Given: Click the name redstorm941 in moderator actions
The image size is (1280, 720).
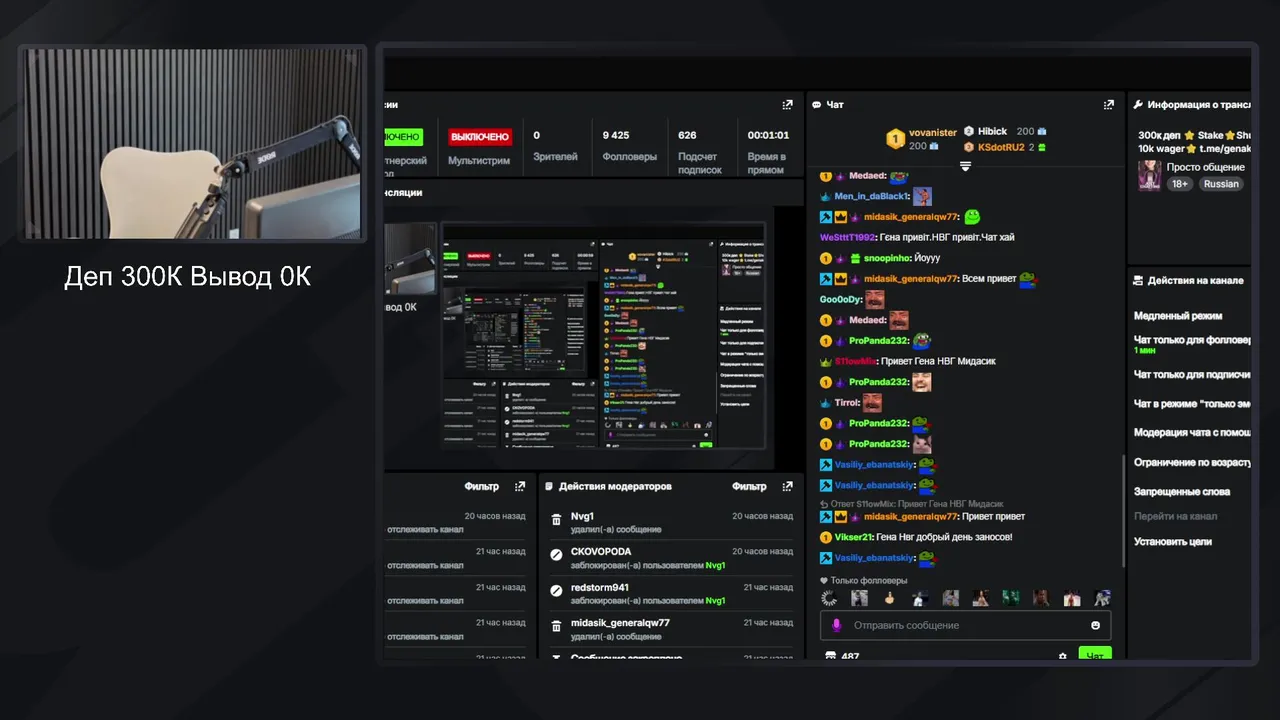Looking at the screenshot, I should (x=600, y=587).
